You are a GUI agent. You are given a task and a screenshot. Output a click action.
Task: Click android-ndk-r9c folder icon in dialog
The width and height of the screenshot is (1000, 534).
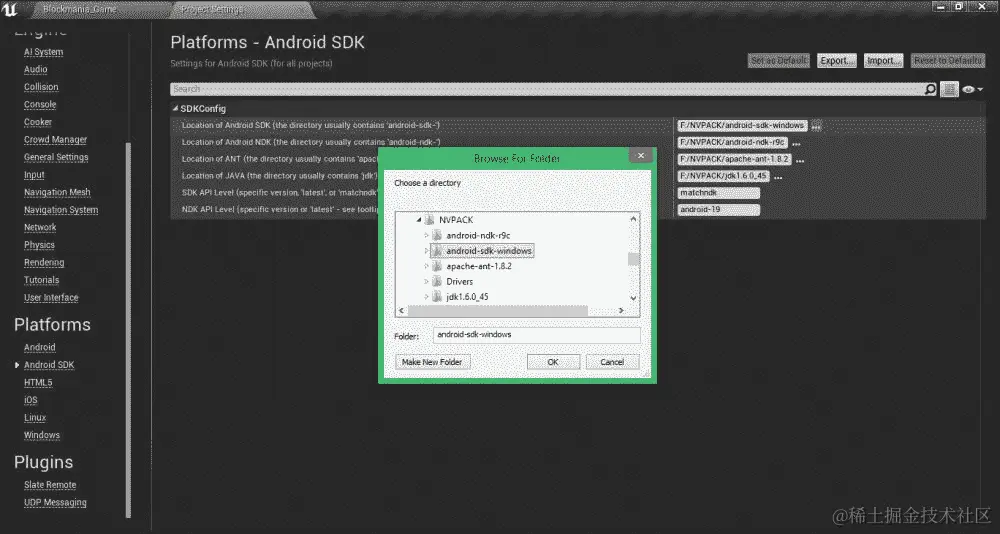(x=437, y=235)
